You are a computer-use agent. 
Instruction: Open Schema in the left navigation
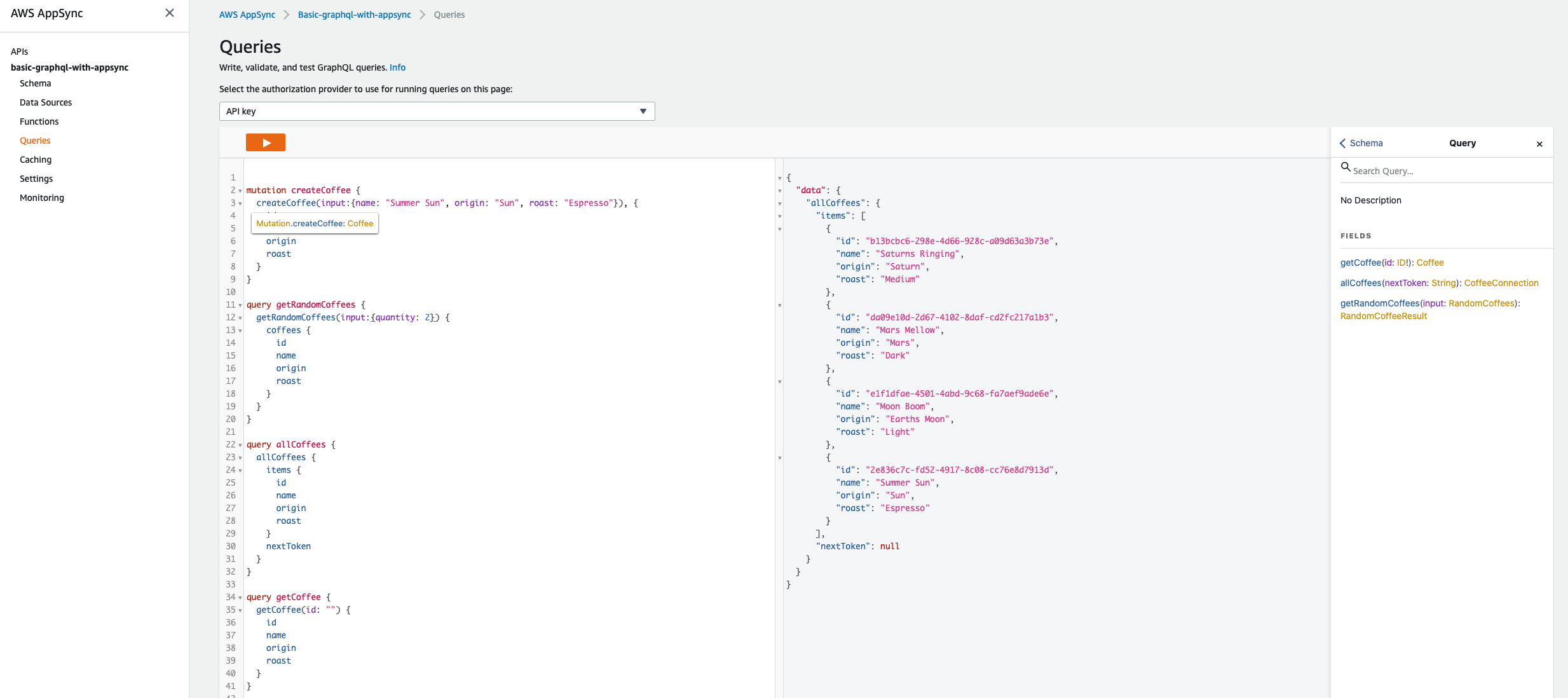pyautogui.click(x=35, y=83)
